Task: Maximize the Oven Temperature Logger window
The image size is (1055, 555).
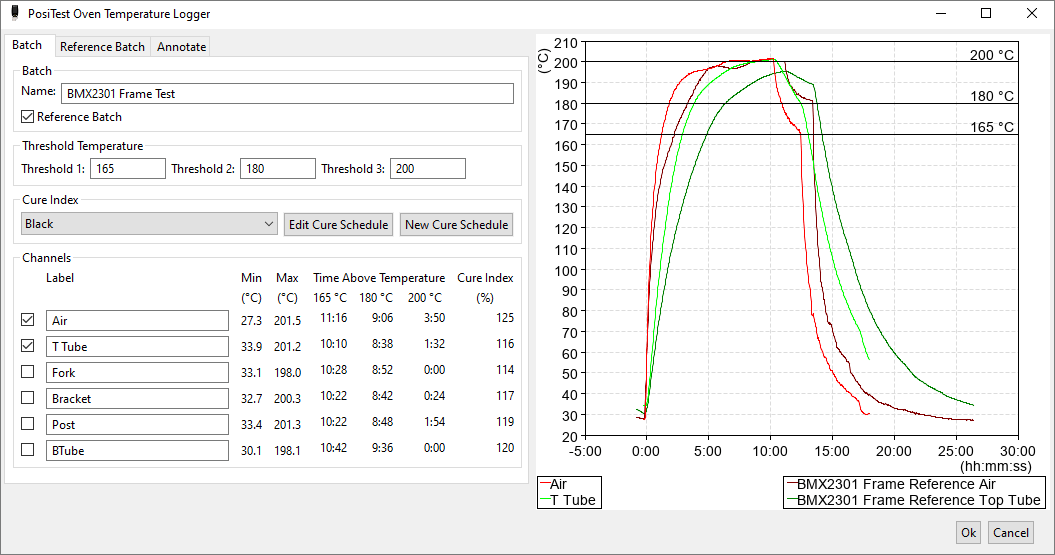Action: coord(986,13)
